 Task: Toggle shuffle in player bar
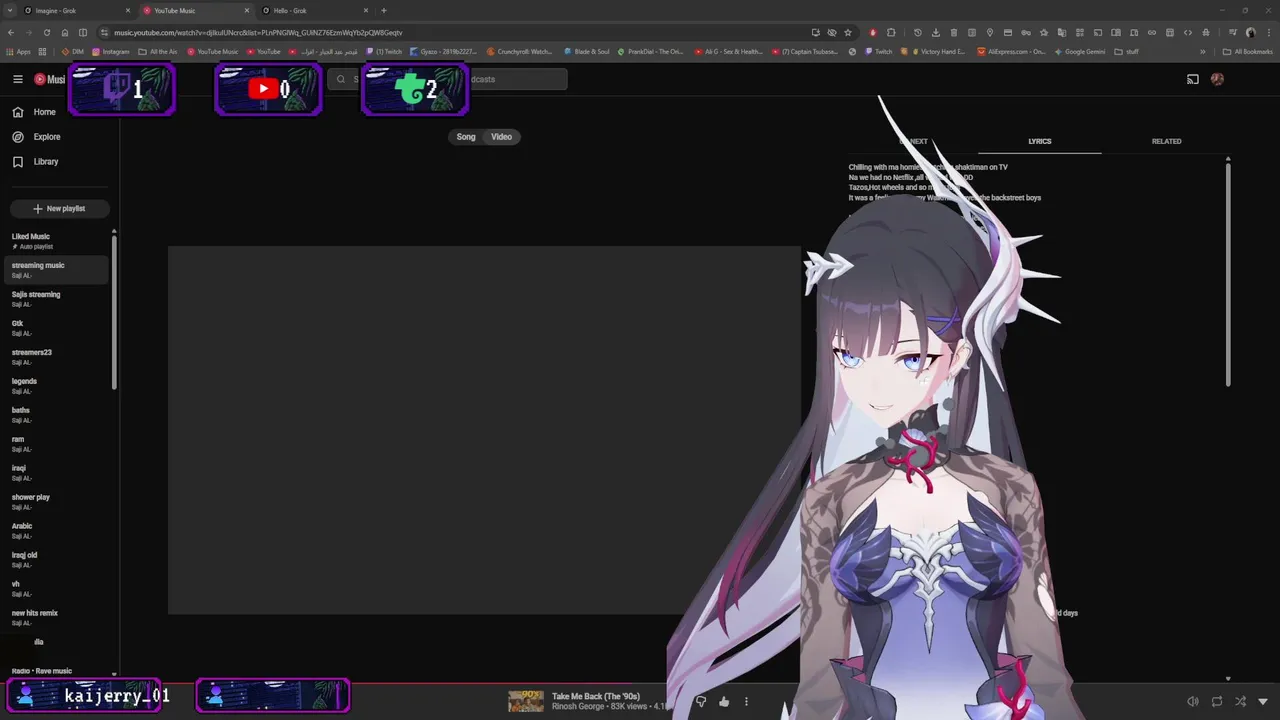[1240, 702]
